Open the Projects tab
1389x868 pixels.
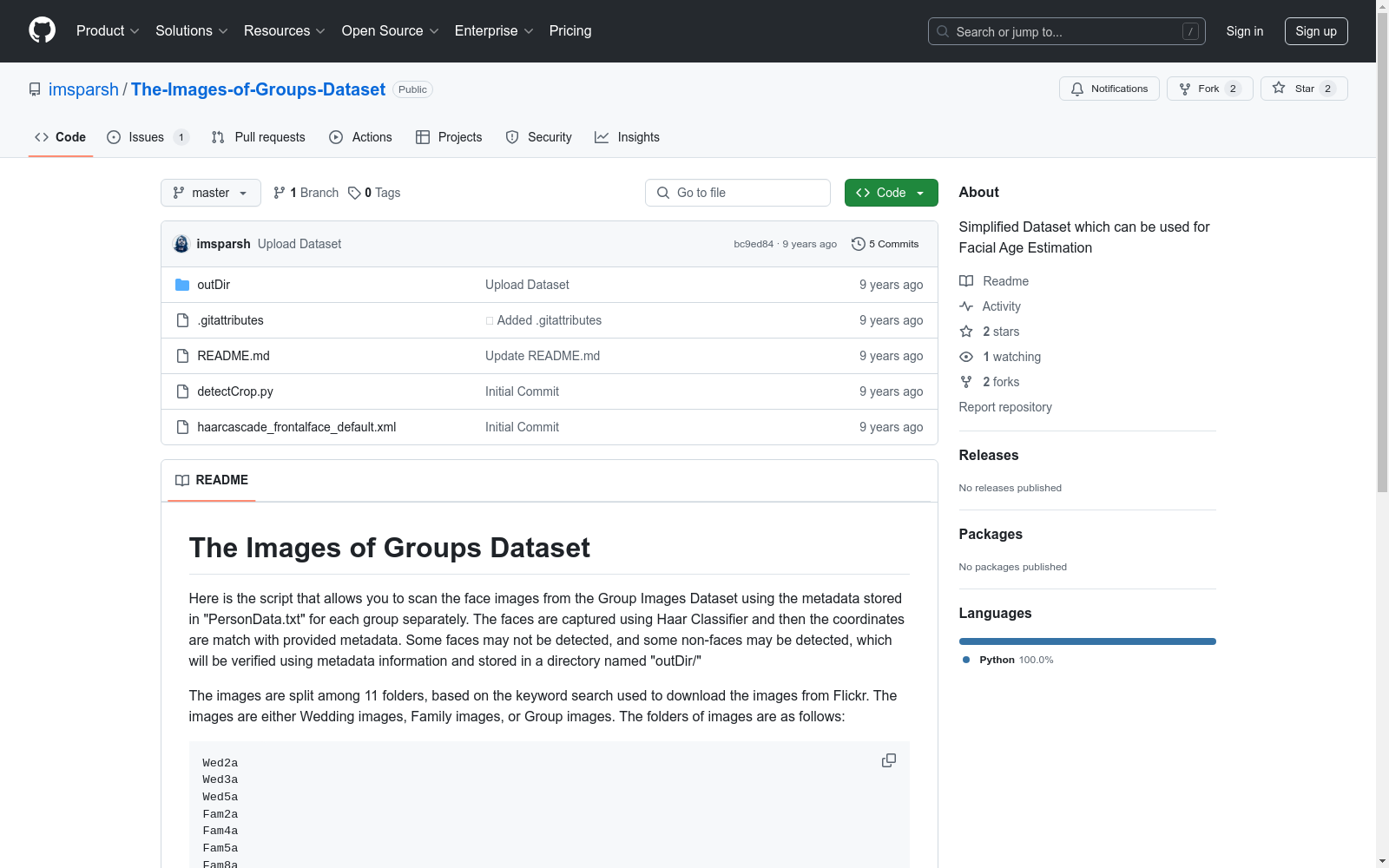click(x=449, y=137)
